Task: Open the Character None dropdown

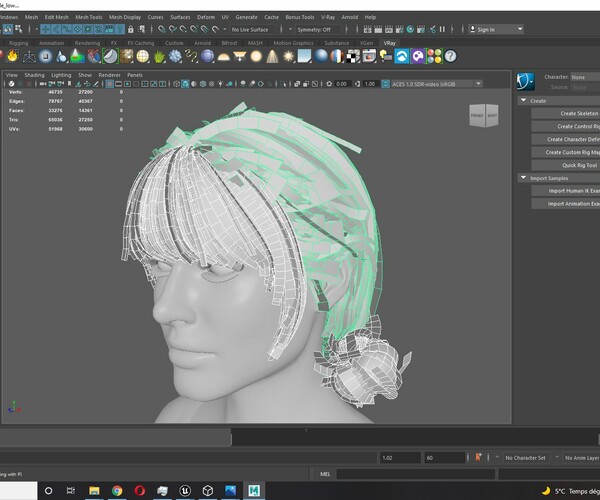Action: 585,77
